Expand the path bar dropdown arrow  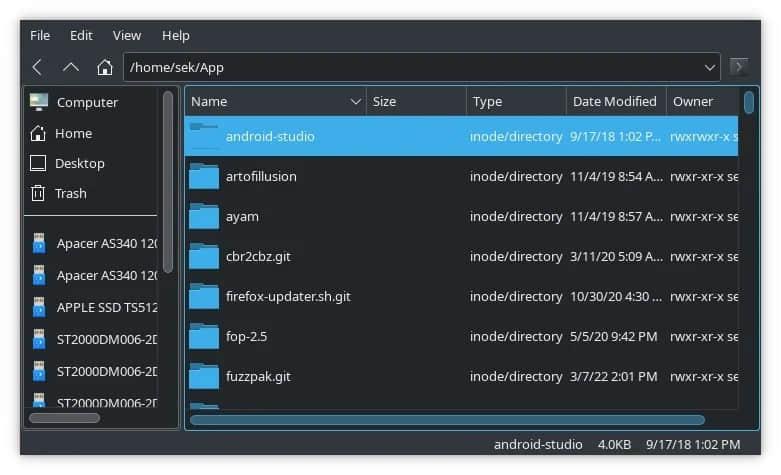point(710,67)
